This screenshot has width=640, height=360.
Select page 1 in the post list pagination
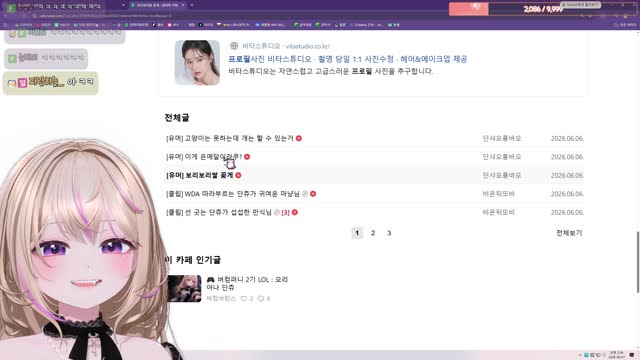click(x=357, y=233)
